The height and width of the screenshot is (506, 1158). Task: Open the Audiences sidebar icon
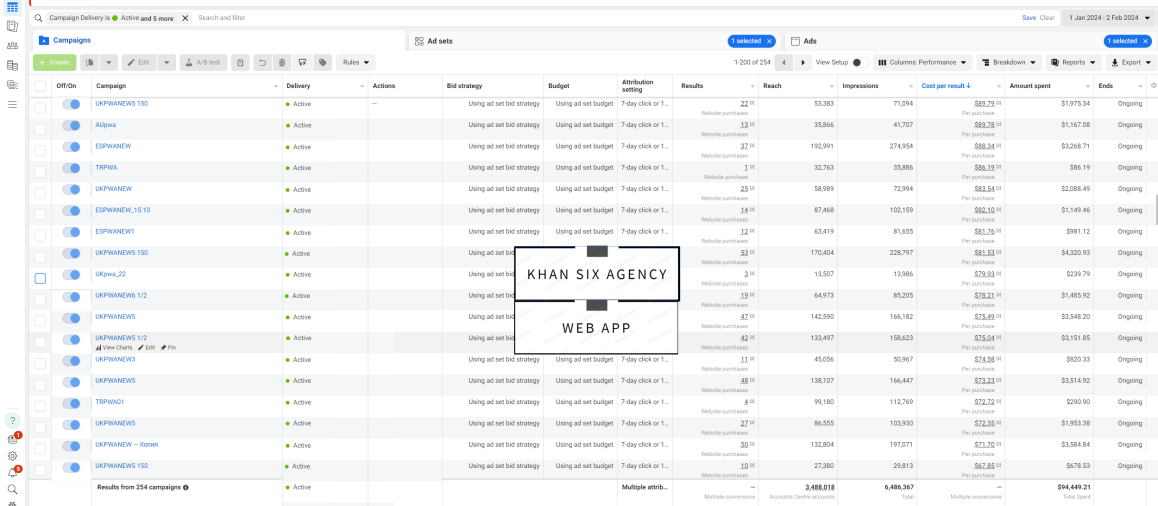[12, 46]
